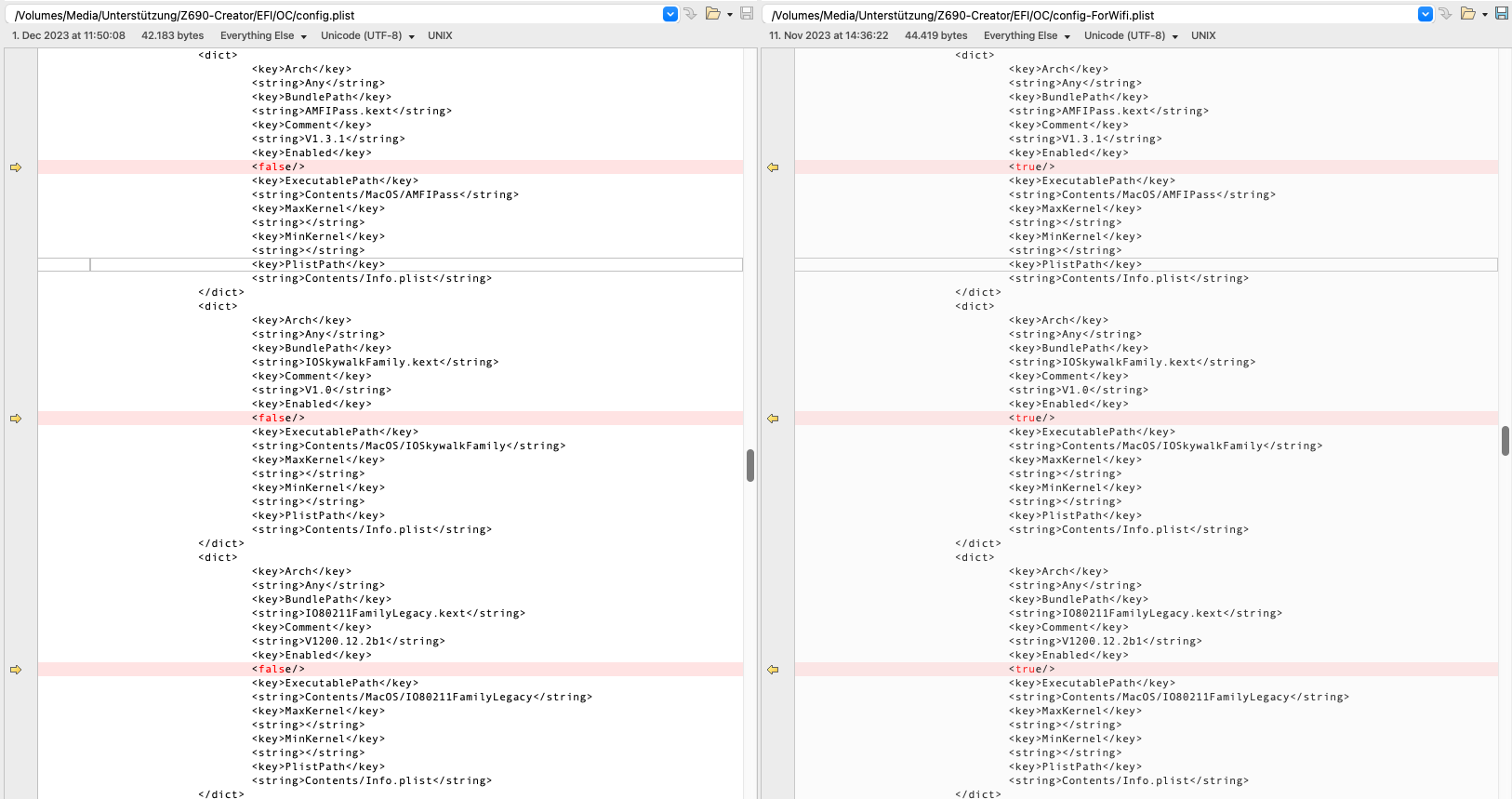
Task: Select the V1.3.1 comment line in right pane
Action: pos(1085,140)
